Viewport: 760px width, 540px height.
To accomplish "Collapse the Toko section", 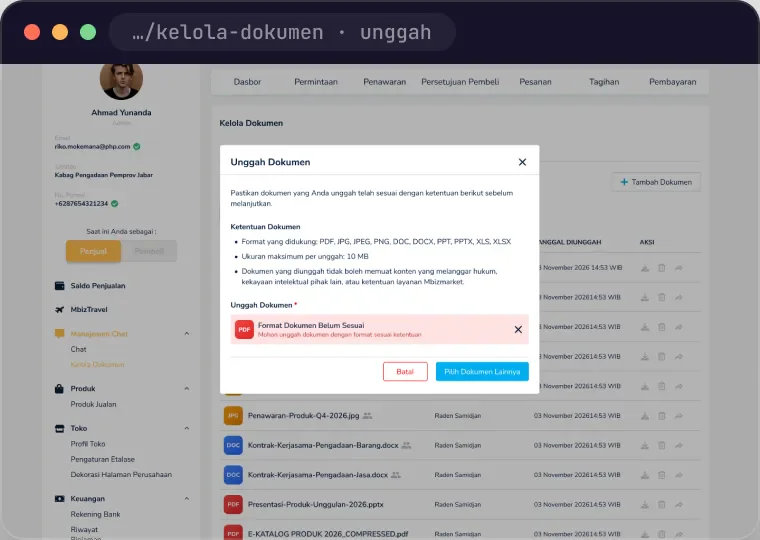I will [x=187, y=429].
